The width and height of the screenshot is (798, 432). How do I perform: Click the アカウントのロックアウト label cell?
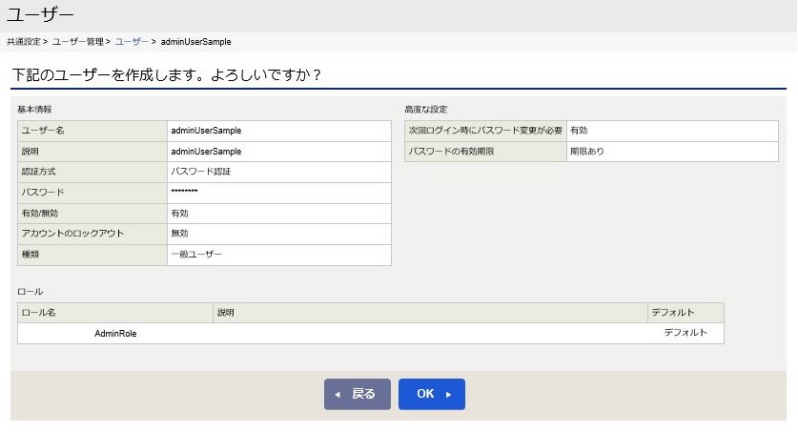tap(93, 234)
